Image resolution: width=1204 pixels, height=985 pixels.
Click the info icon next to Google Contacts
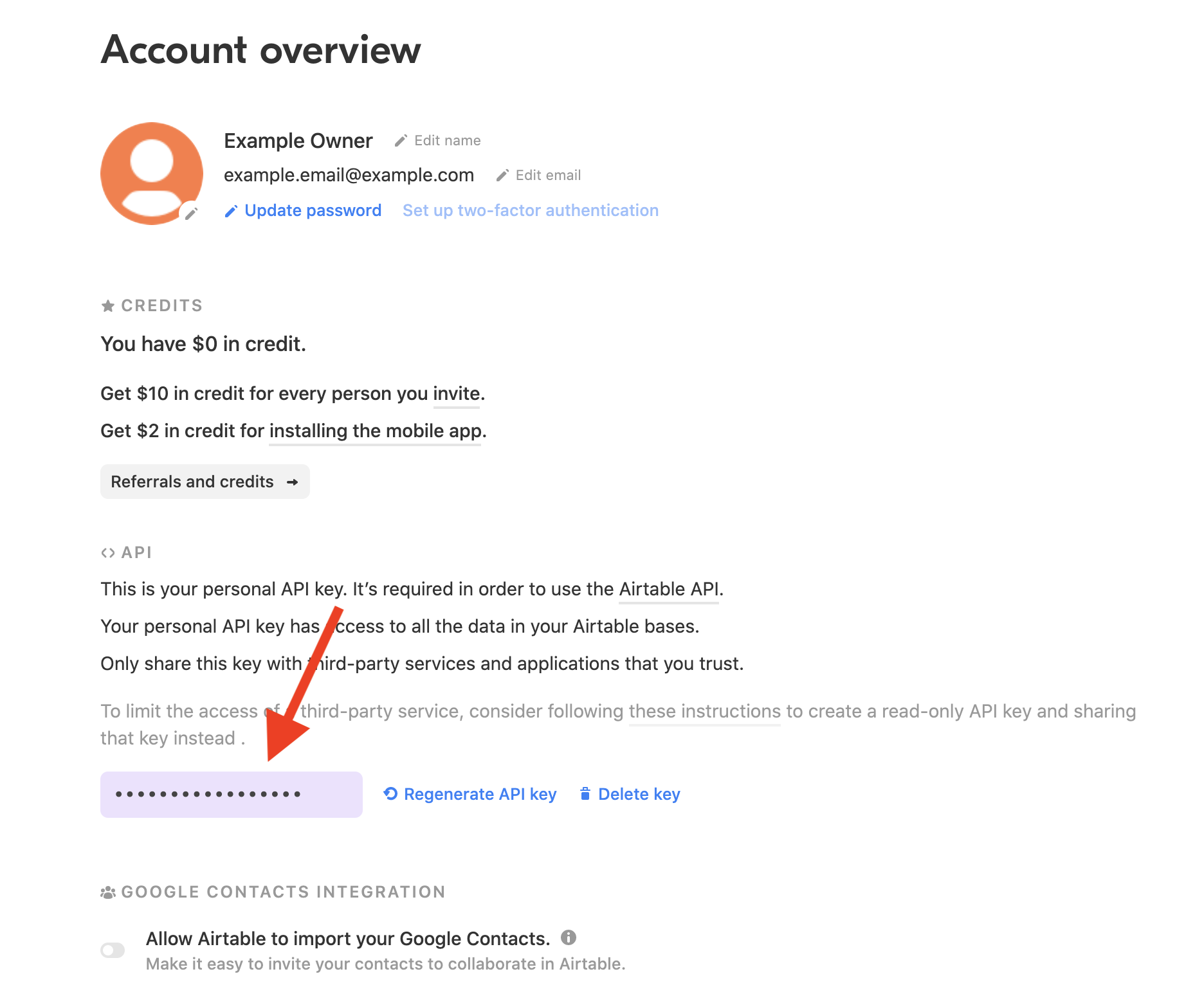569,937
